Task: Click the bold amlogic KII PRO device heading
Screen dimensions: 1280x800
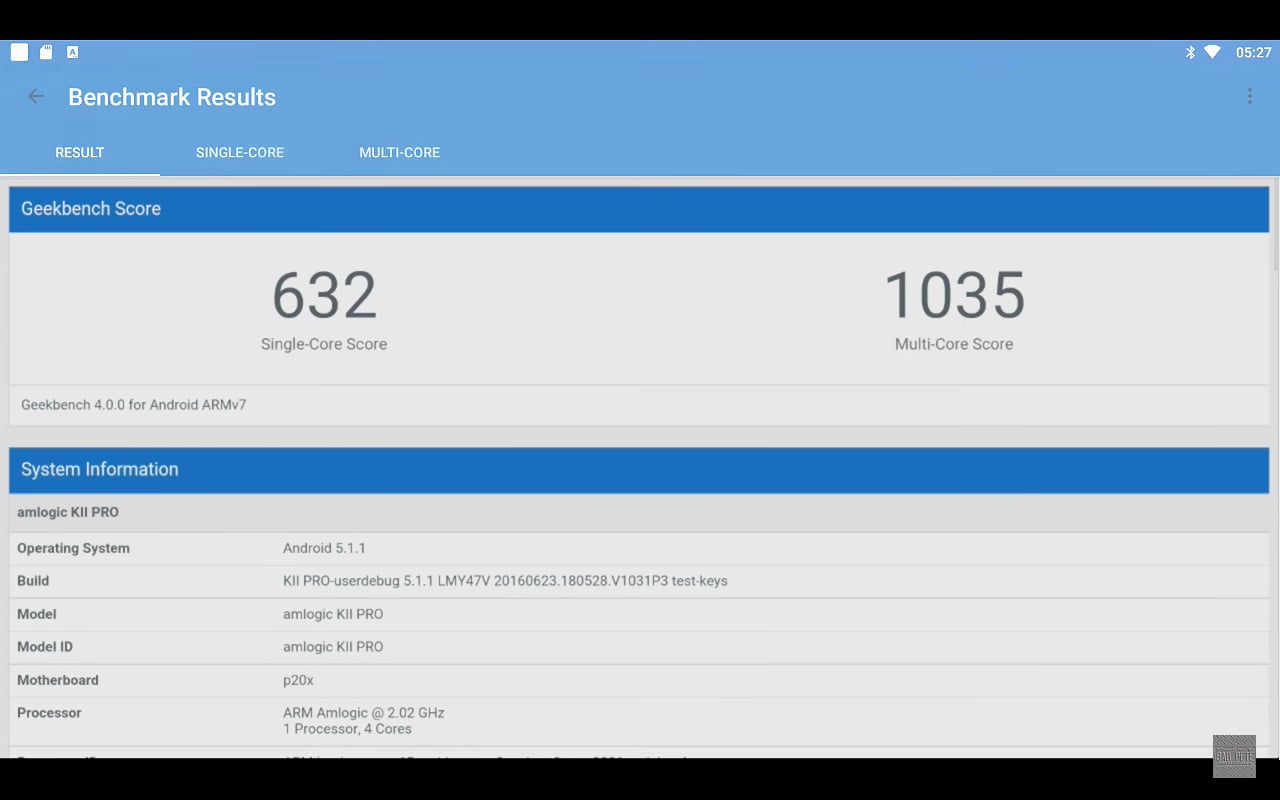Action: 68,512
